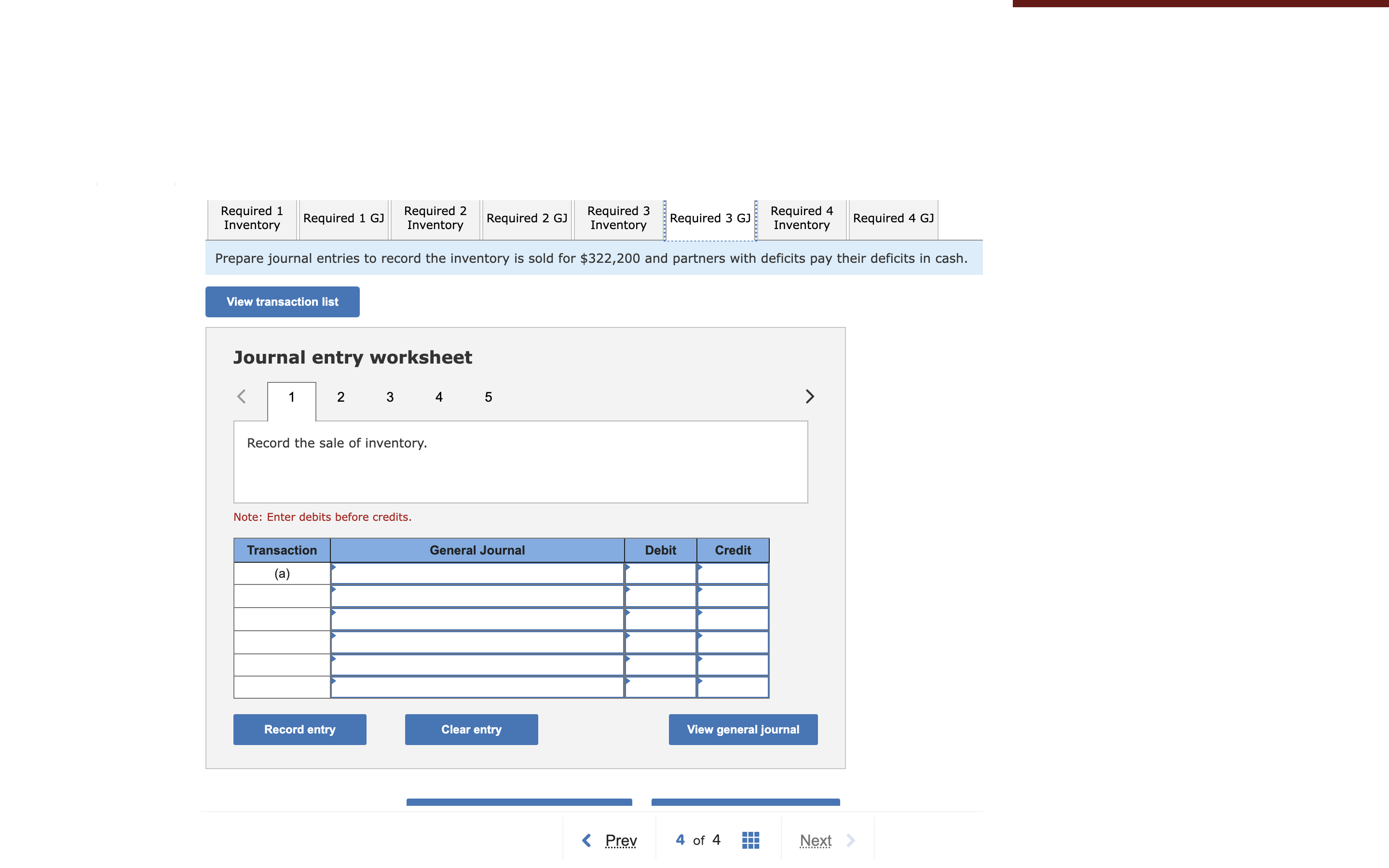The image size is (1389, 868).
Task: Open View general journal
Action: pyautogui.click(x=743, y=730)
